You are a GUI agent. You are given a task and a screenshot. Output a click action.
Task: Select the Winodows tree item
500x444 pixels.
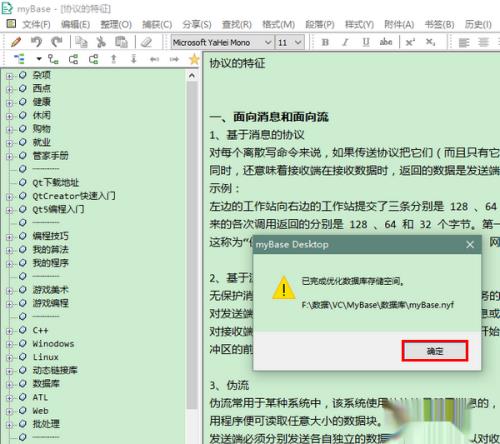pos(53,344)
